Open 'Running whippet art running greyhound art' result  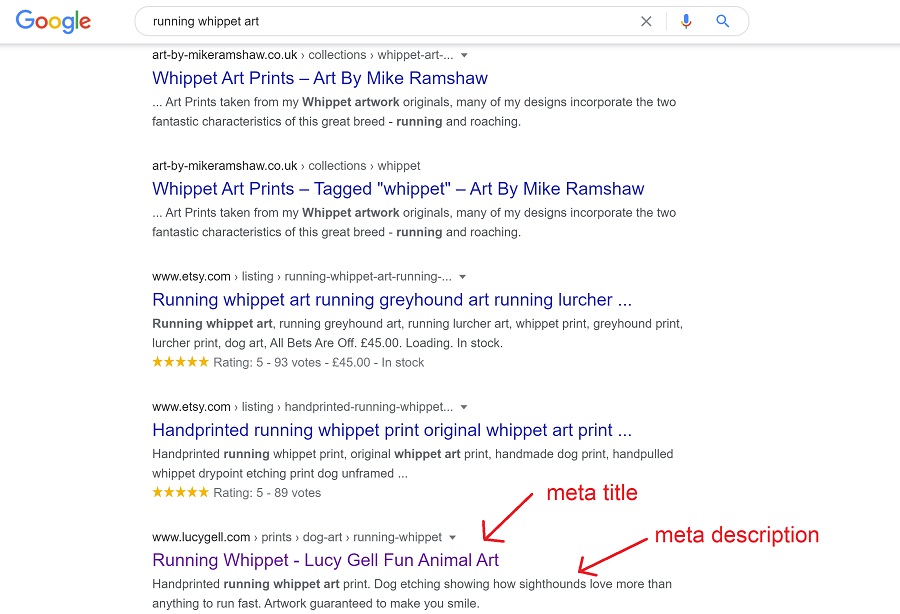tap(391, 300)
